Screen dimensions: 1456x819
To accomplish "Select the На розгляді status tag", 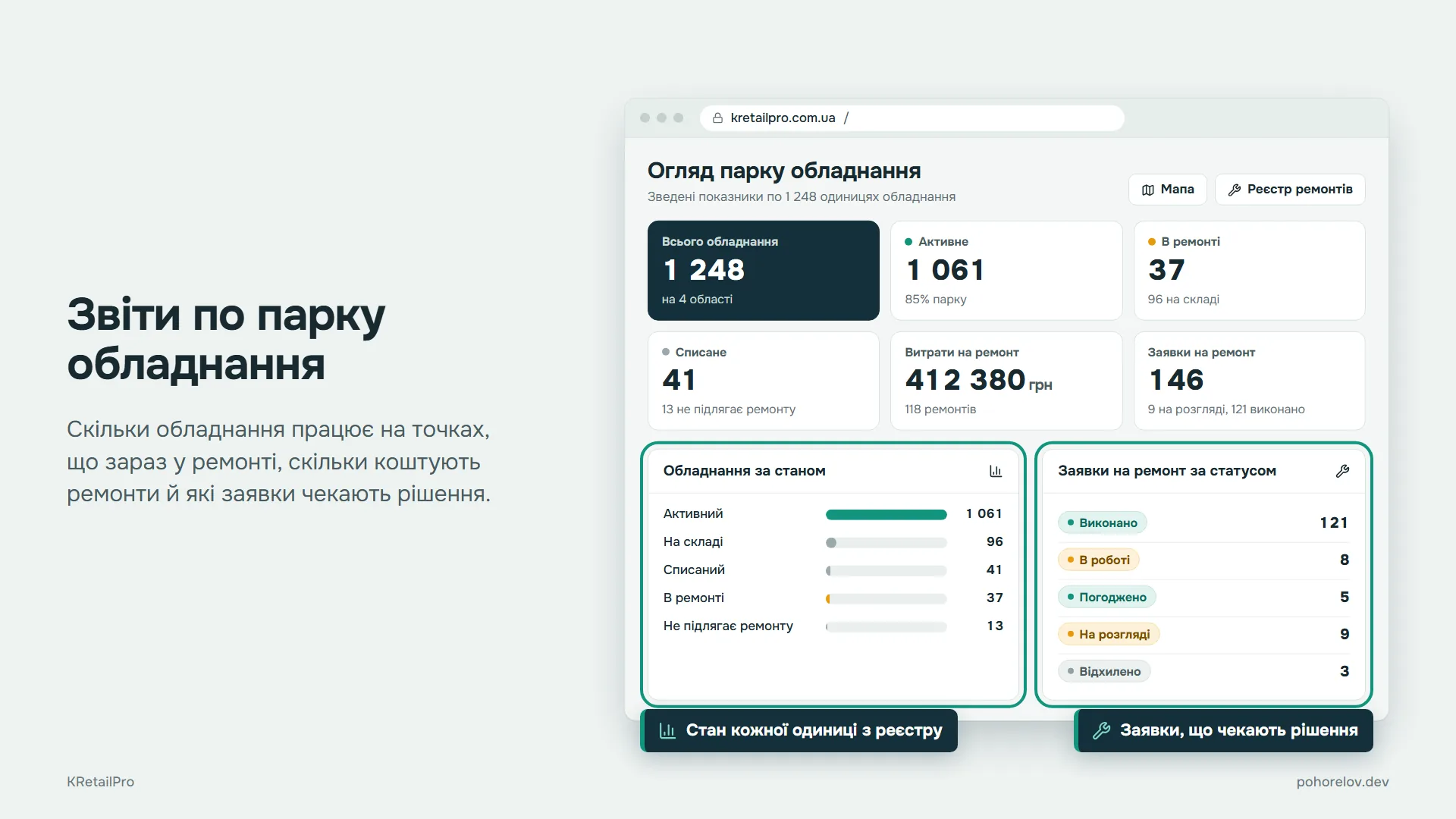I will click(x=1109, y=634).
